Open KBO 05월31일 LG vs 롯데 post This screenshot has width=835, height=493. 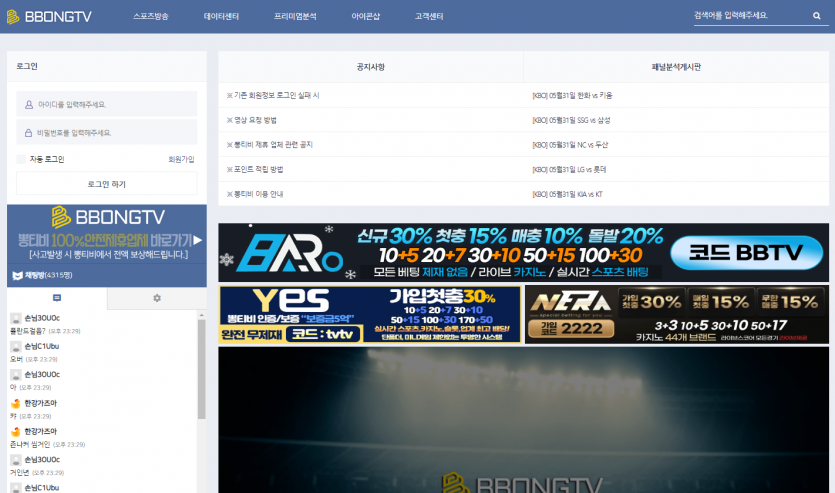pyautogui.click(x=569, y=169)
